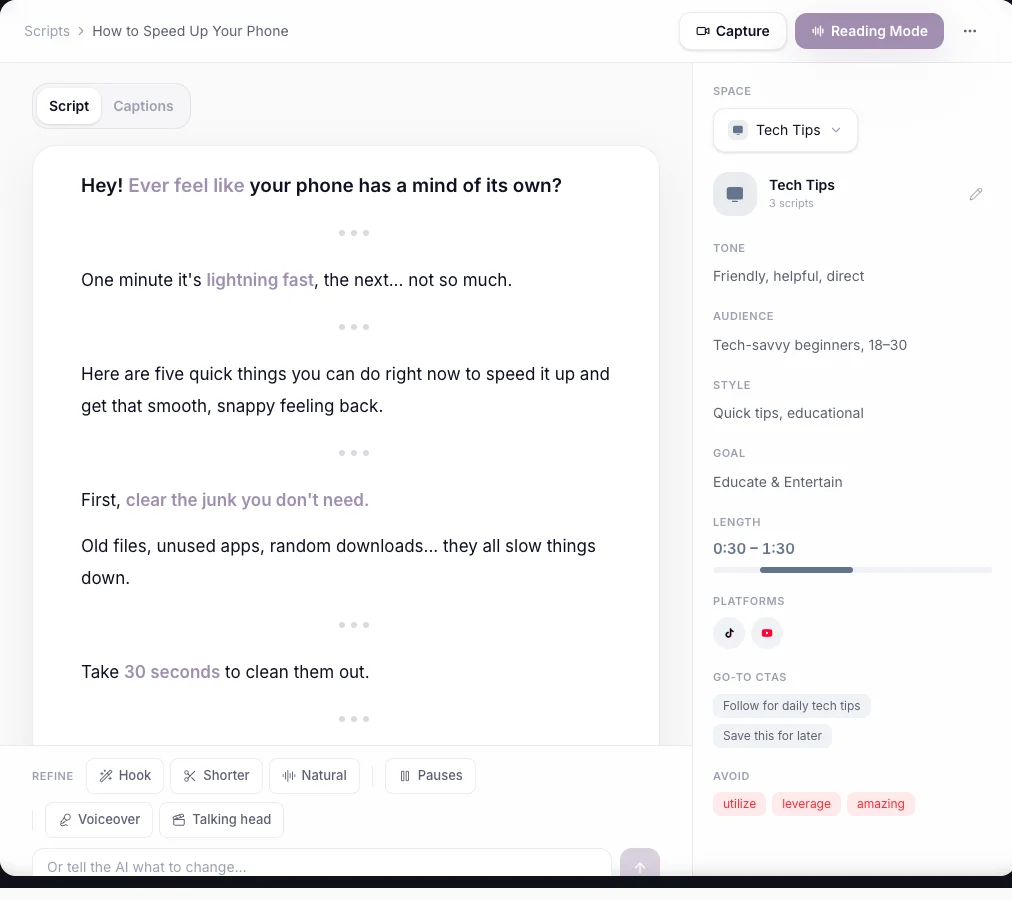
Task: Enter Reading Mode
Action: [869, 31]
